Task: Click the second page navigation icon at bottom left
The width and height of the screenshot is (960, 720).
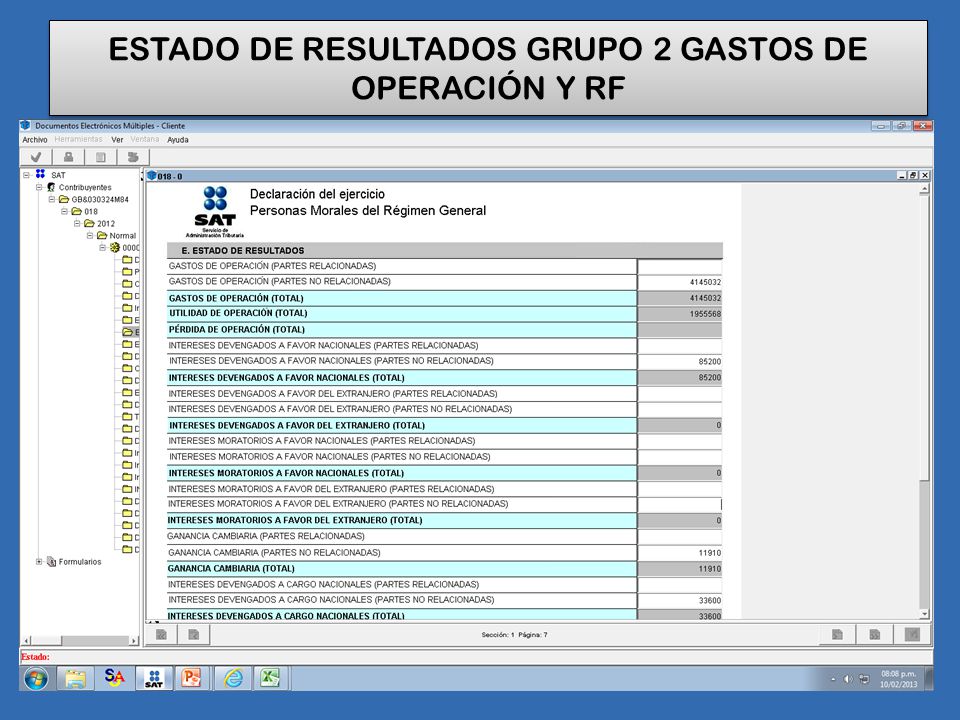Action: (x=193, y=634)
